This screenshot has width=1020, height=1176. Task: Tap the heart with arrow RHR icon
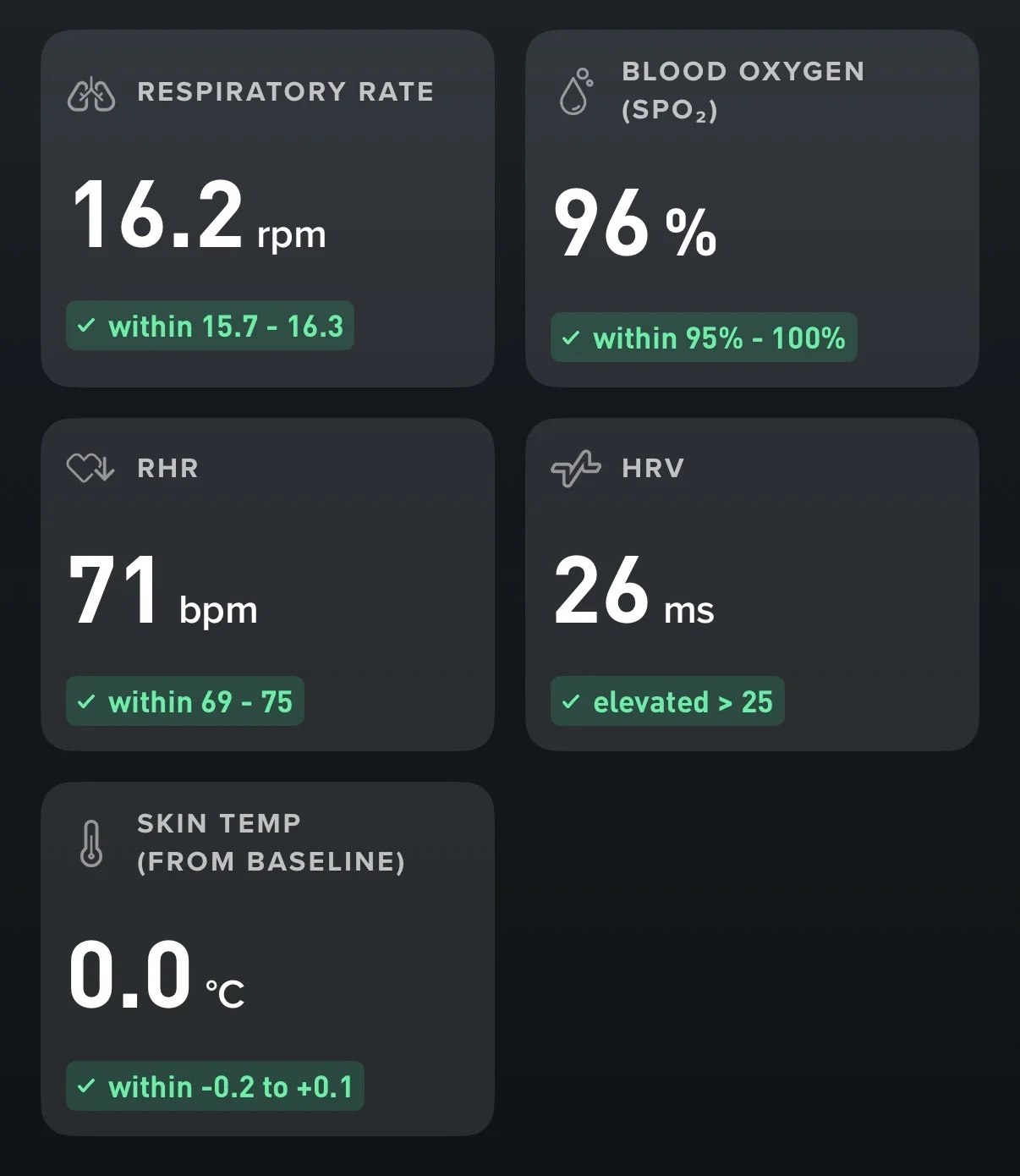[x=90, y=468]
